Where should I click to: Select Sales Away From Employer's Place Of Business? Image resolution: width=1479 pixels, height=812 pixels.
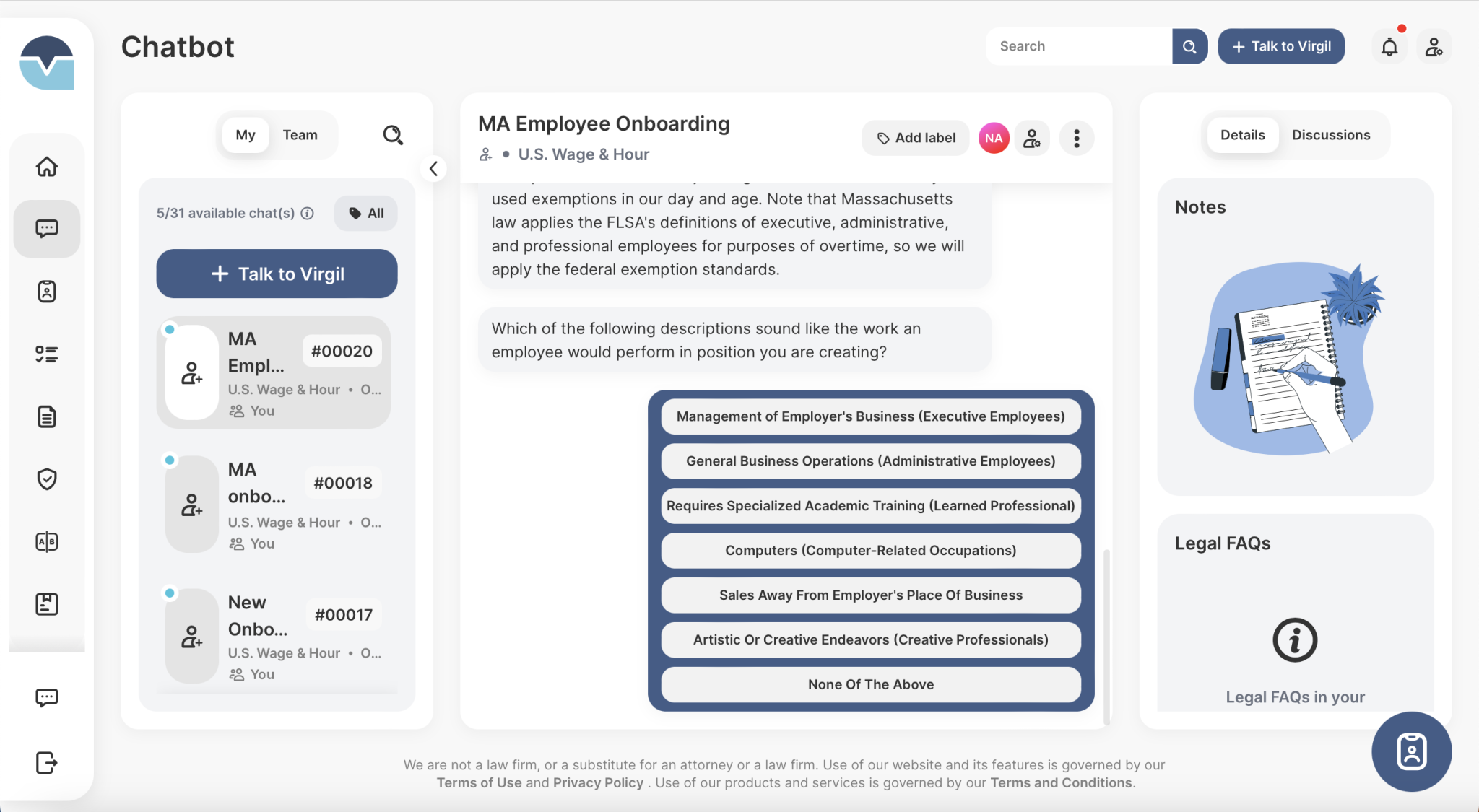pyautogui.click(x=869, y=595)
